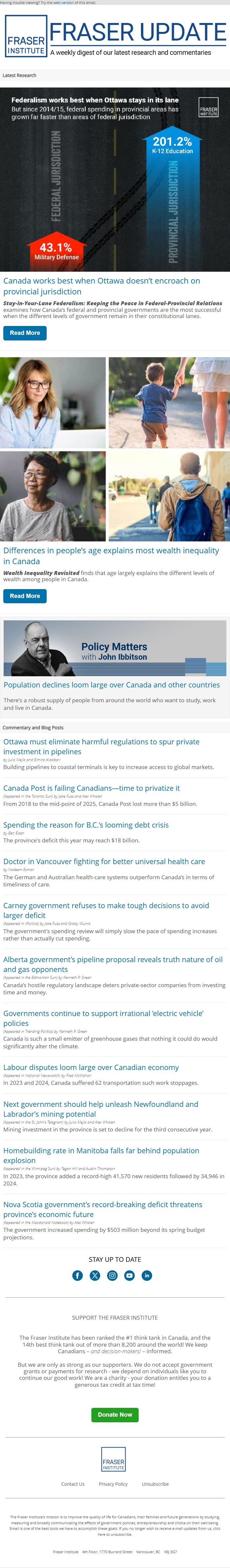Open the YouTube channel icon
230x1568 pixels.
[129, 1275]
